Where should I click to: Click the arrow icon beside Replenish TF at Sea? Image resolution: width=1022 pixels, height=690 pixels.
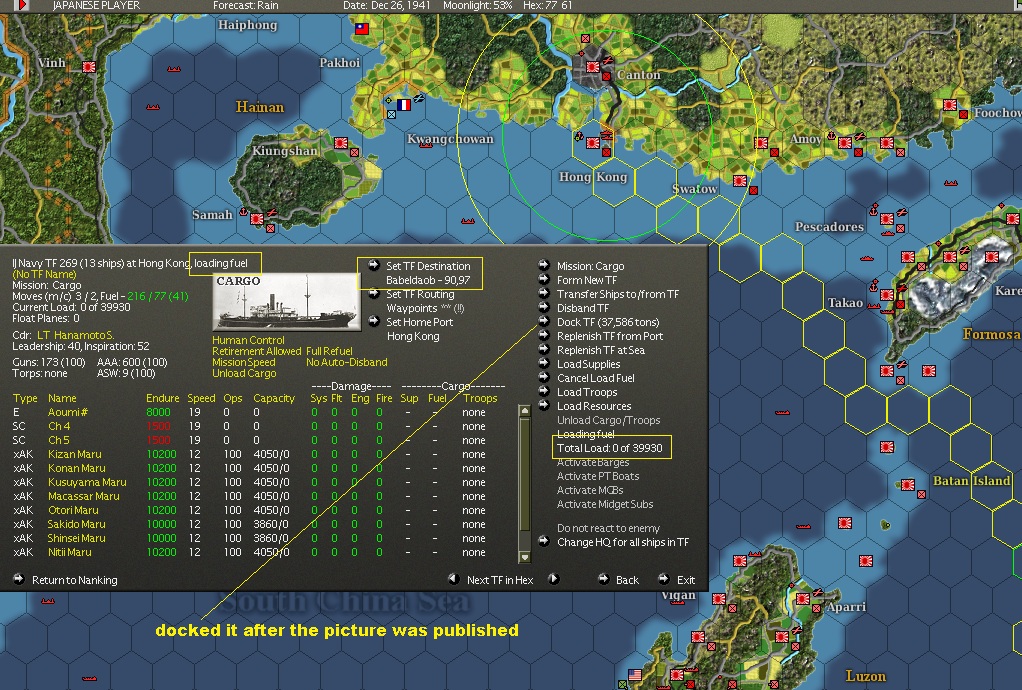click(544, 349)
